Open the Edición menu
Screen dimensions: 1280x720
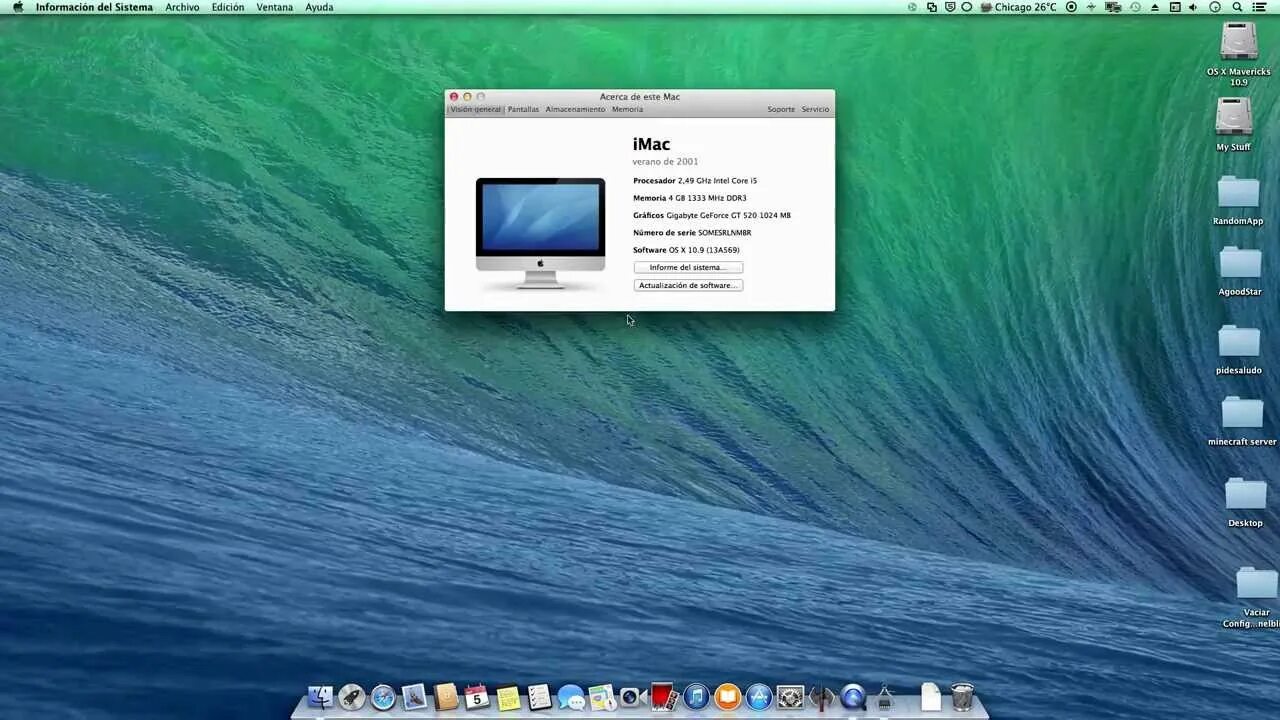click(x=228, y=7)
